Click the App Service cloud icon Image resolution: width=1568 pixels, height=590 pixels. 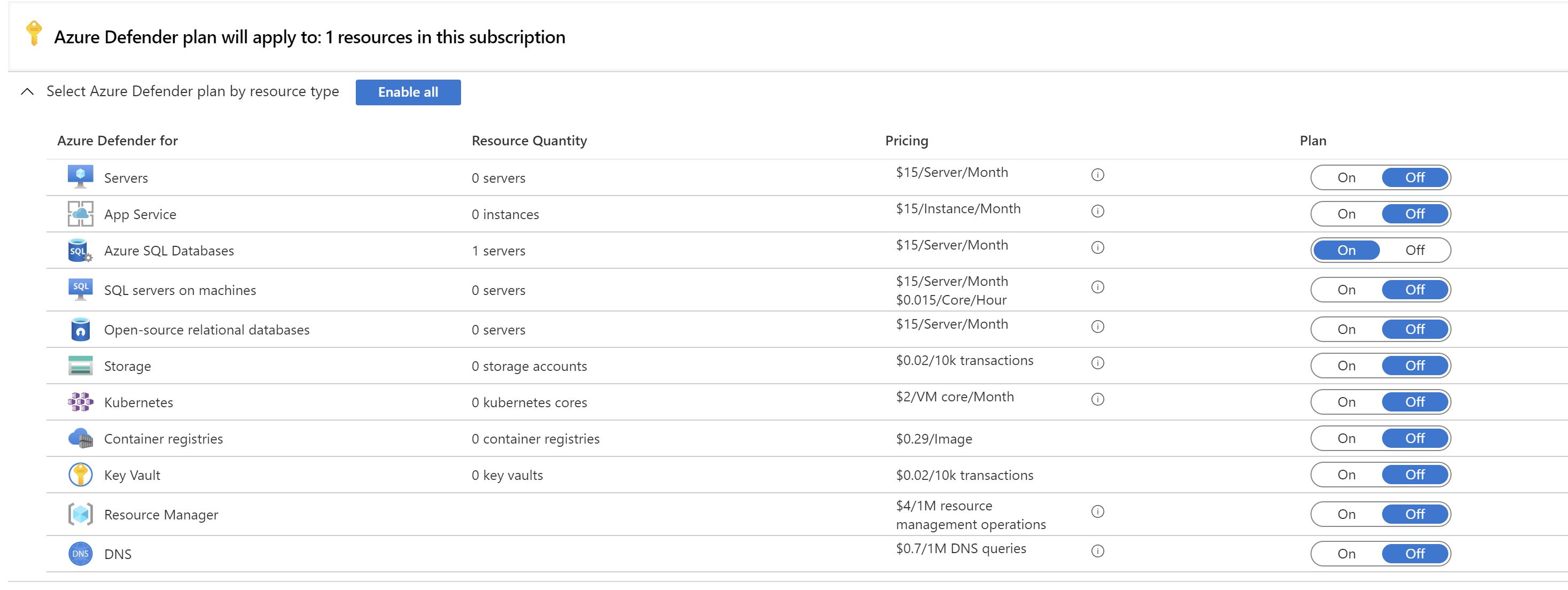tap(80, 214)
